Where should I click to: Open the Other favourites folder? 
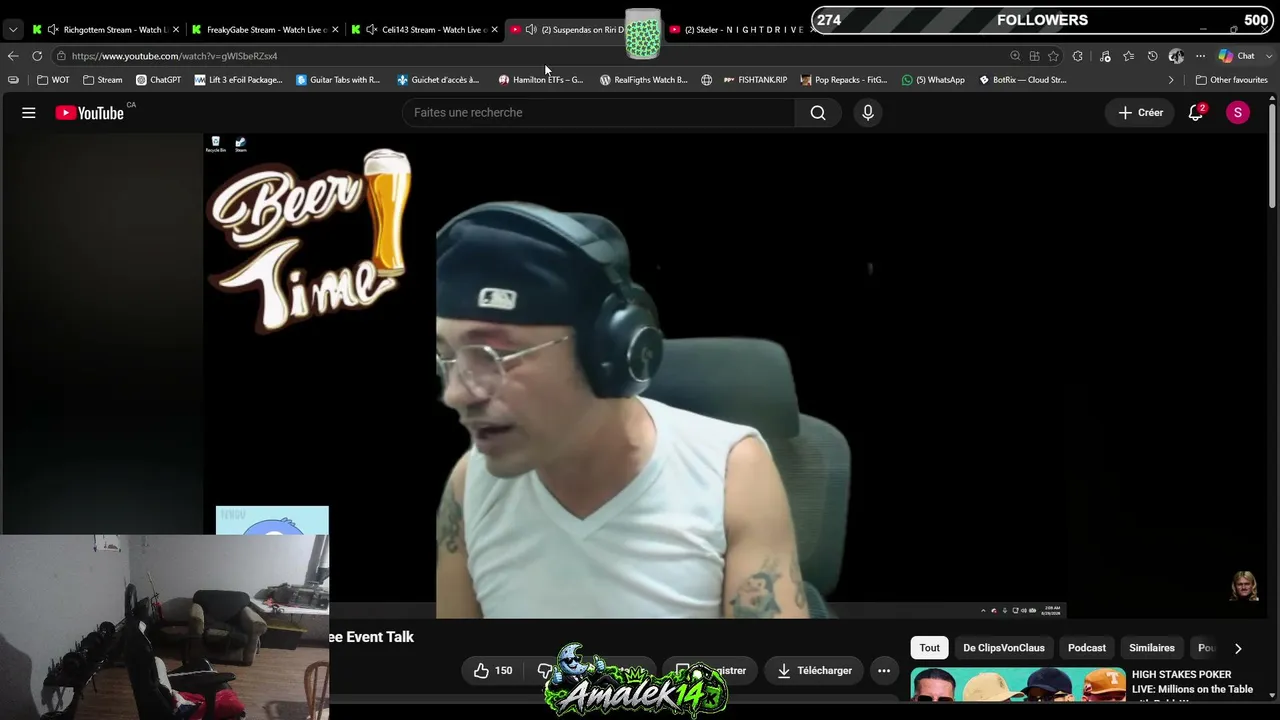point(1232,80)
